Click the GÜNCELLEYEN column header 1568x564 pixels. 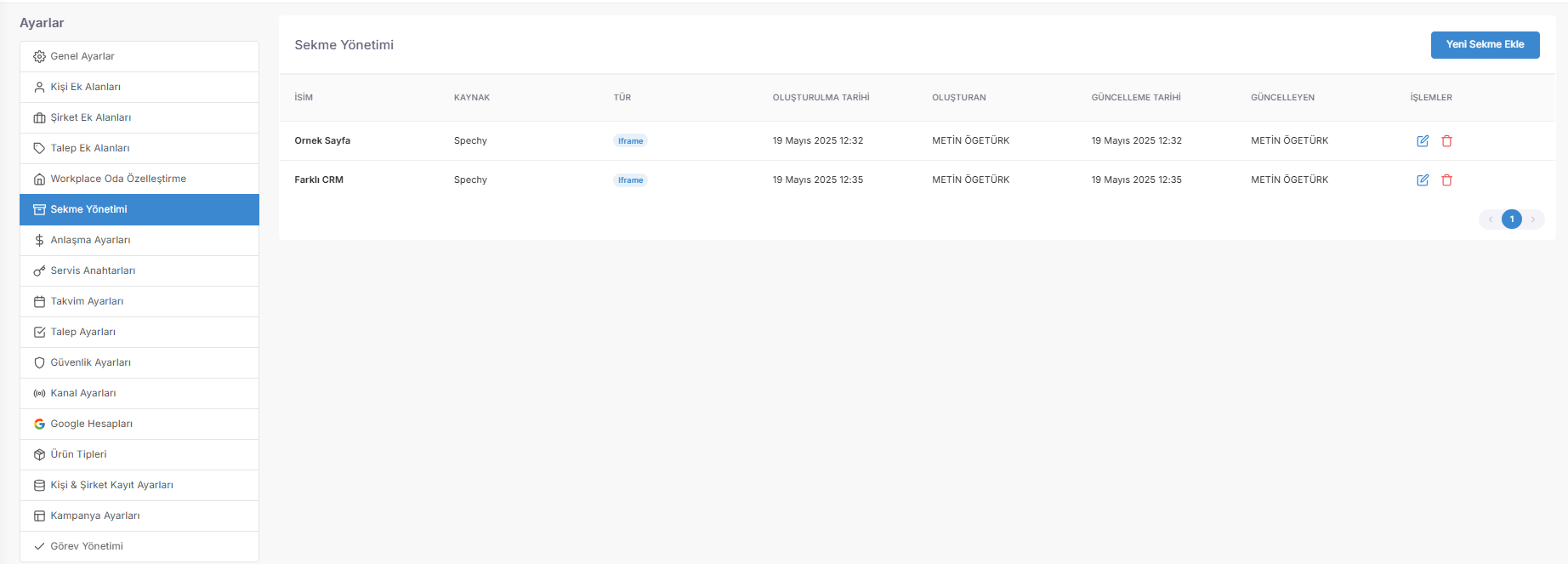pyautogui.click(x=1282, y=98)
